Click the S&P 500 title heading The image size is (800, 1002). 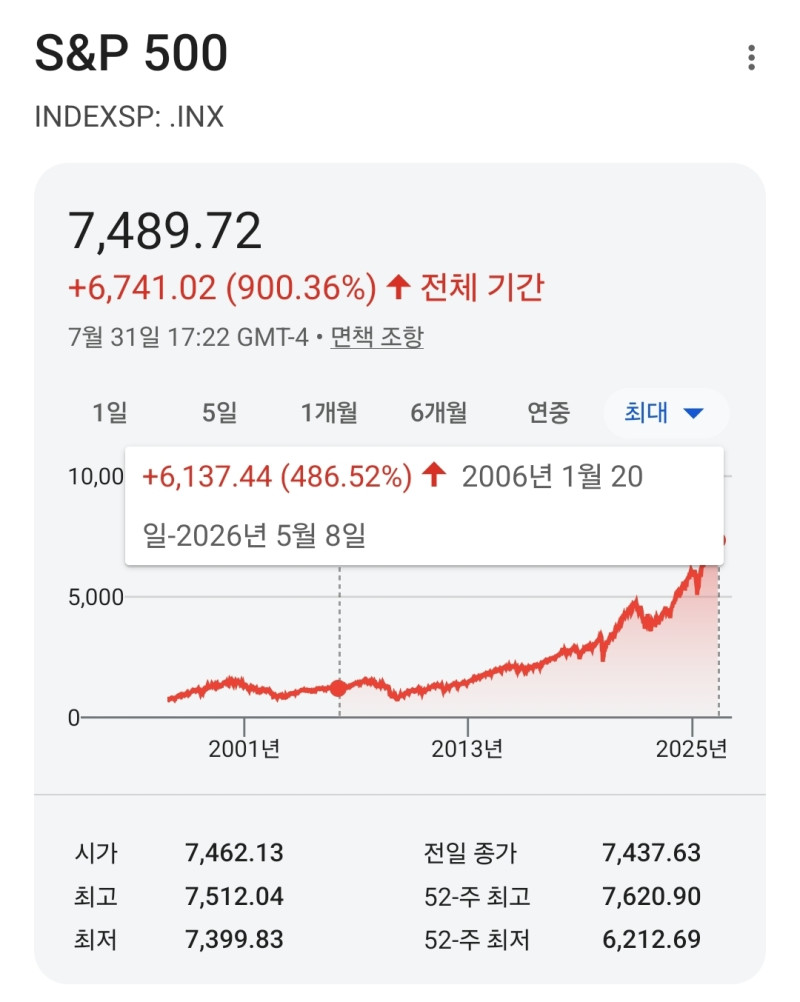(131, 53)
